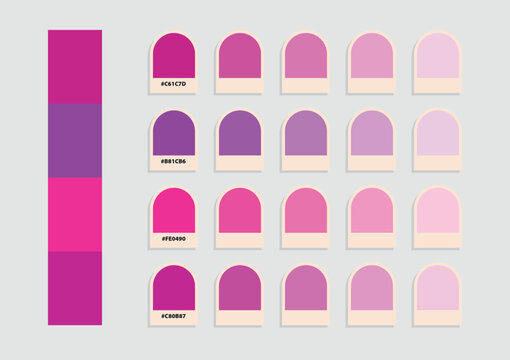This screenshot has width=510, height=360.
Task: Select the second-lightest tint in the #C80B87 row
Action: (372, 287)
